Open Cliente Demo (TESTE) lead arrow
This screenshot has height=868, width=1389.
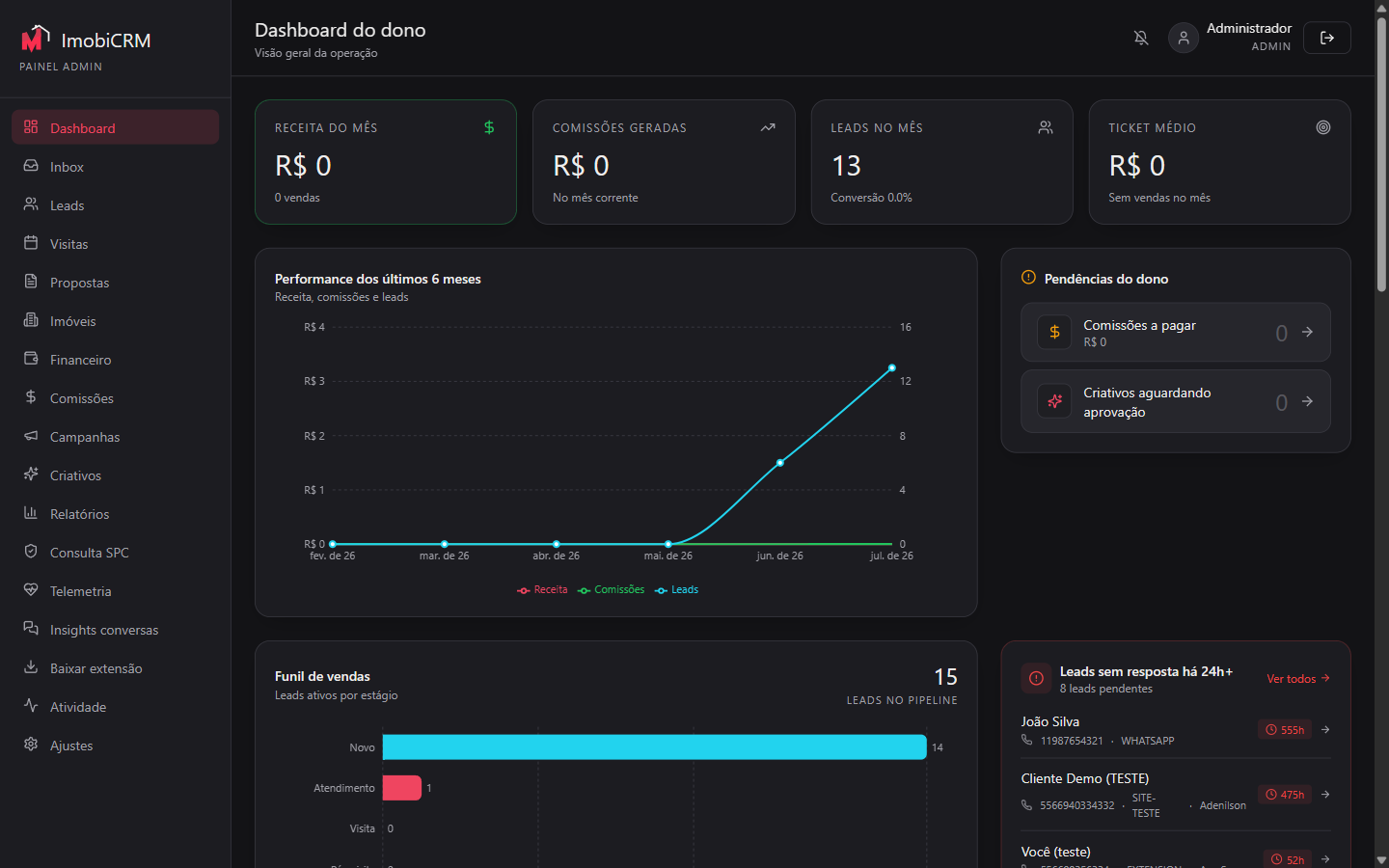pyautogui.click(x=1325, y=795)
